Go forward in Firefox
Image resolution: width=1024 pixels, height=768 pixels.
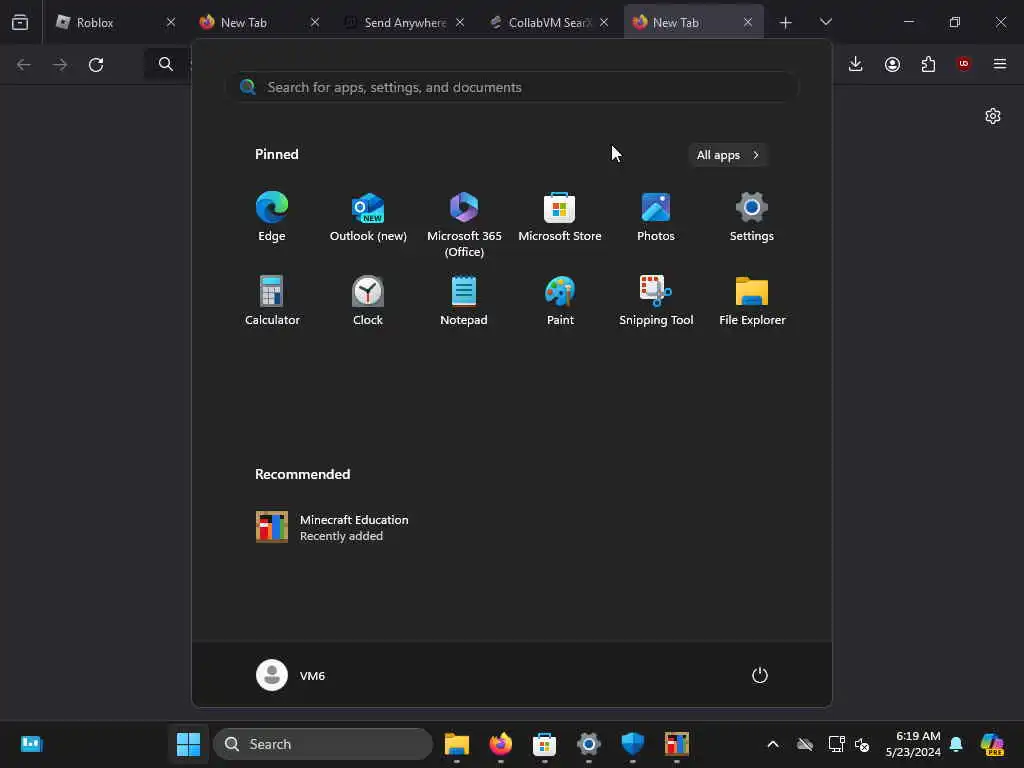click(60, 64)
